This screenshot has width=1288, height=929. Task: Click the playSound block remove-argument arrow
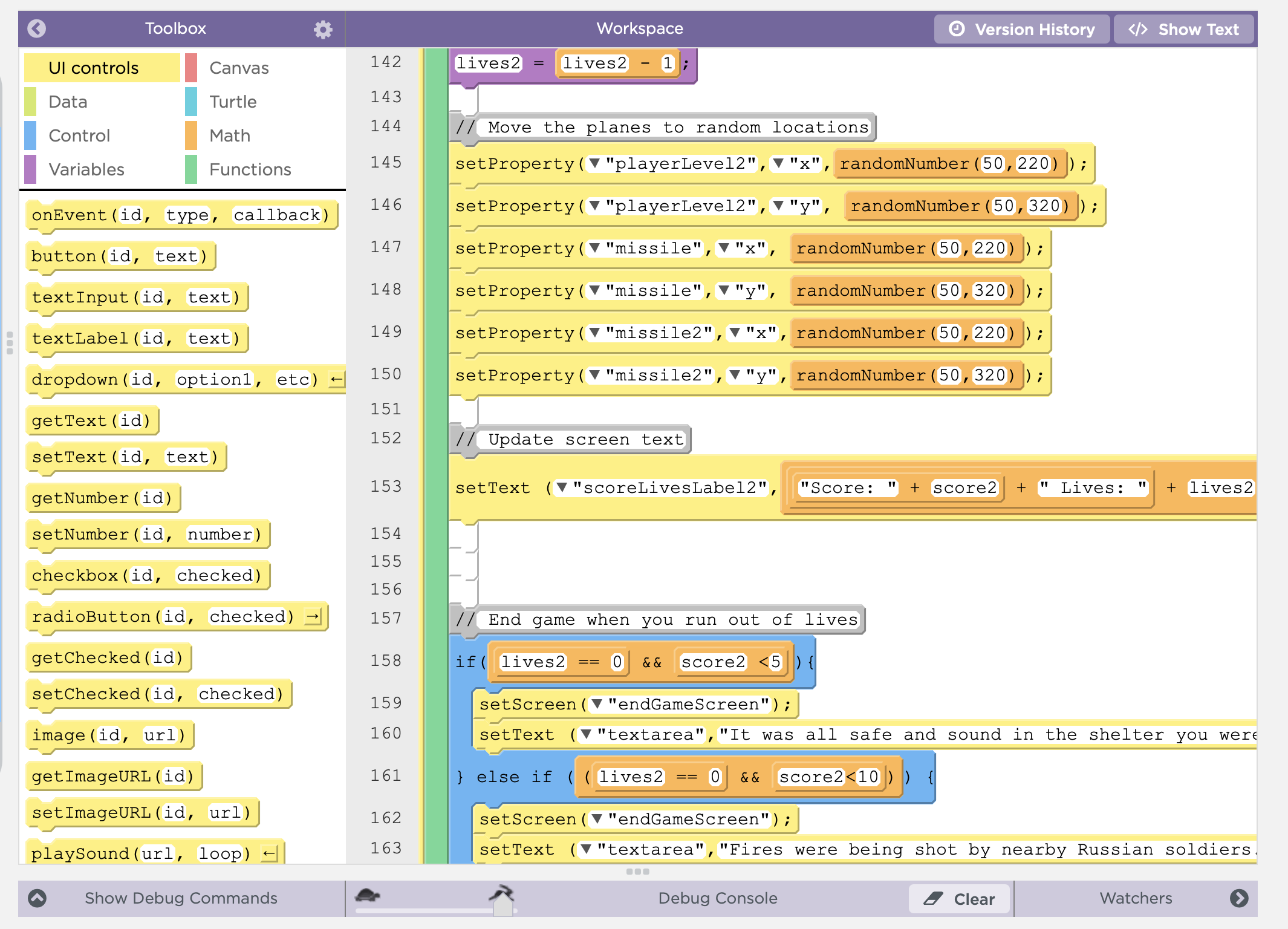(x=268, y=854)
